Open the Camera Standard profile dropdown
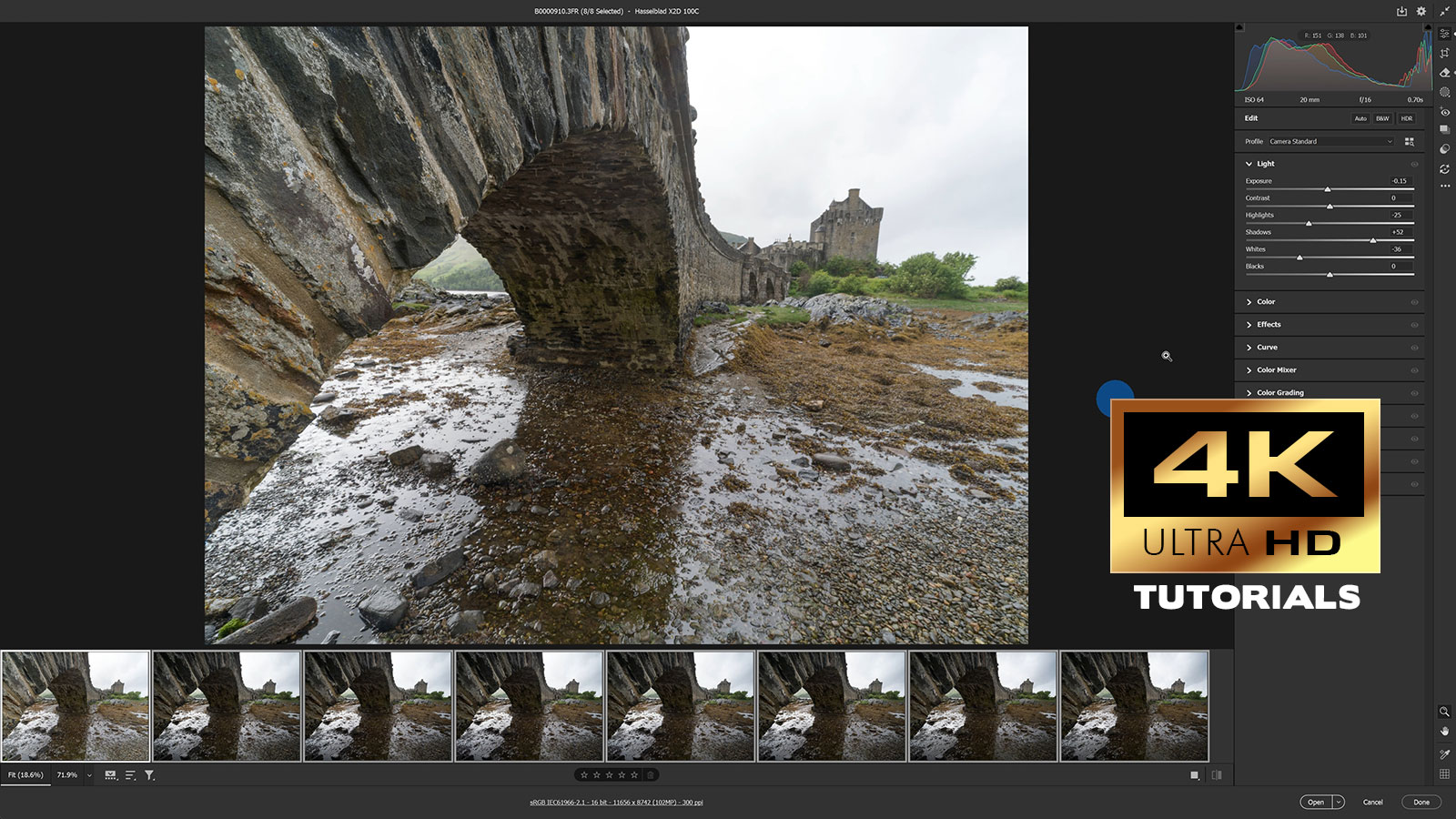This screenshot has width=1456, height=819. point(1330,141)
